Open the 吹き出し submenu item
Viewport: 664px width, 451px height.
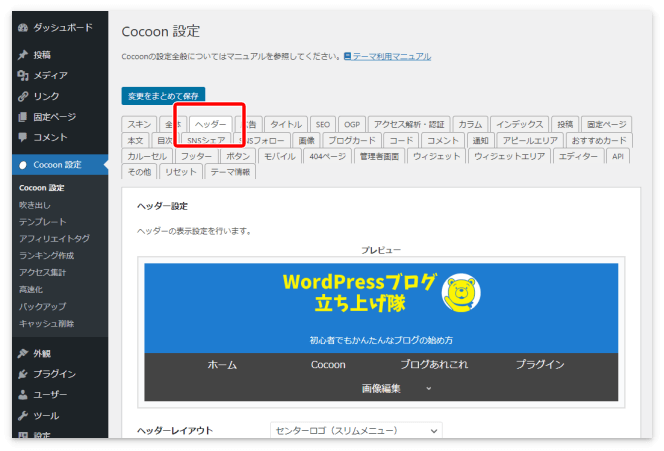pos(35,205)
